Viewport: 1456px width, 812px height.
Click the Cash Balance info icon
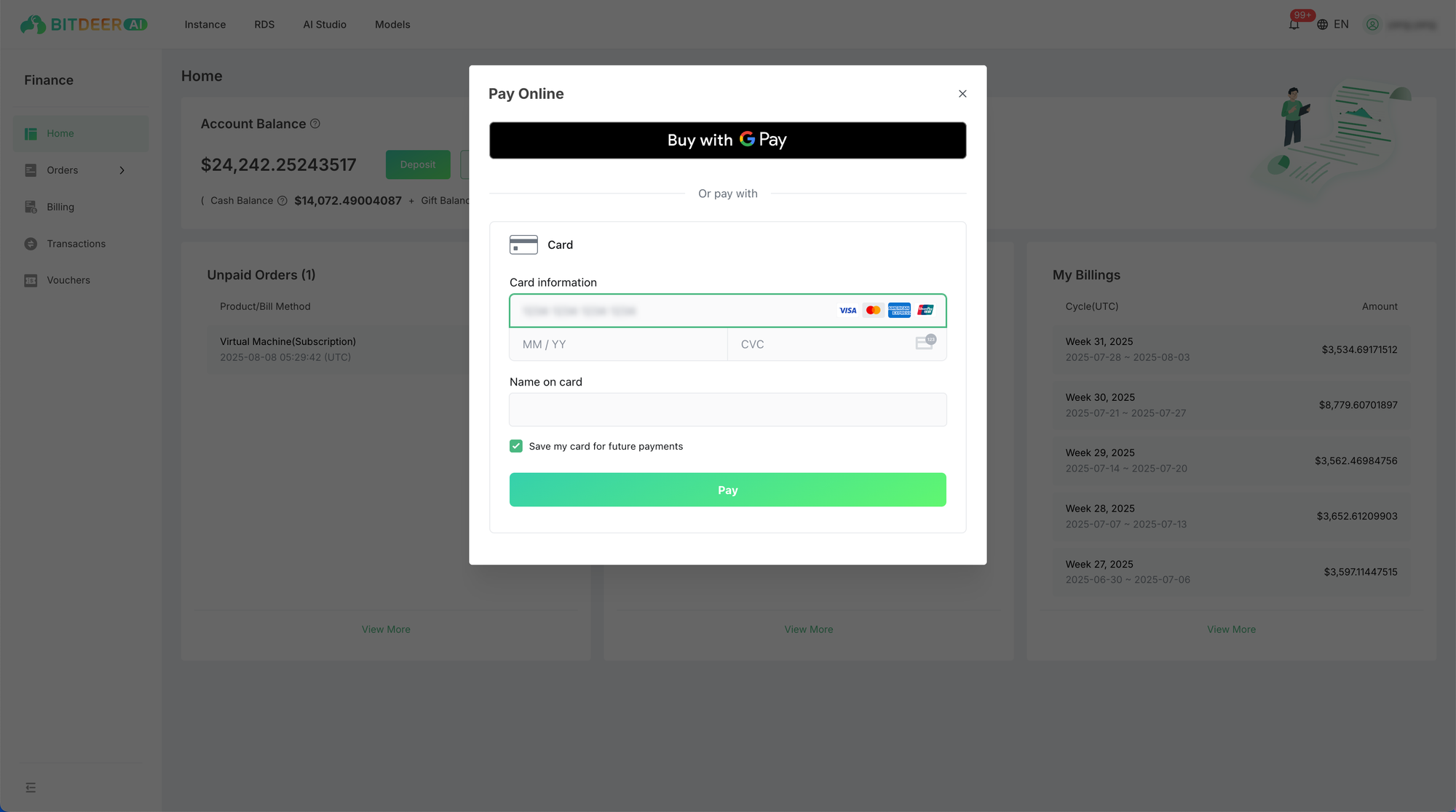pos(282,201)
